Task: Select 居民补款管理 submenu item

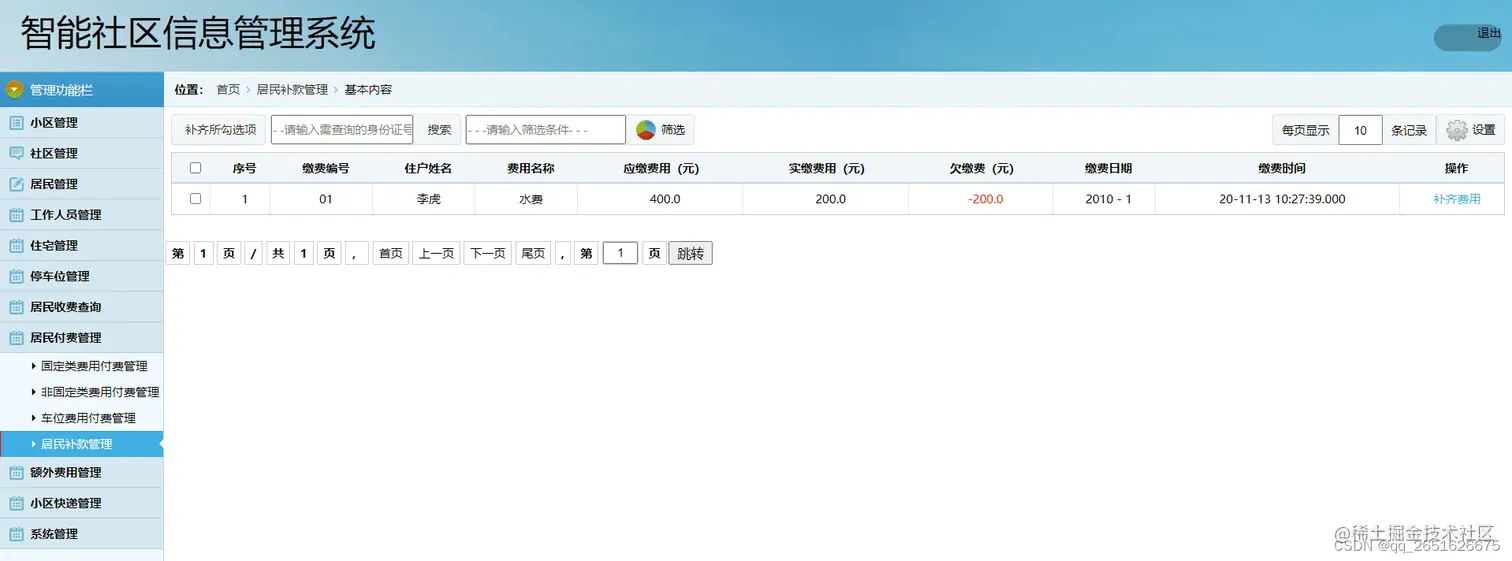Action: (82, 444)
